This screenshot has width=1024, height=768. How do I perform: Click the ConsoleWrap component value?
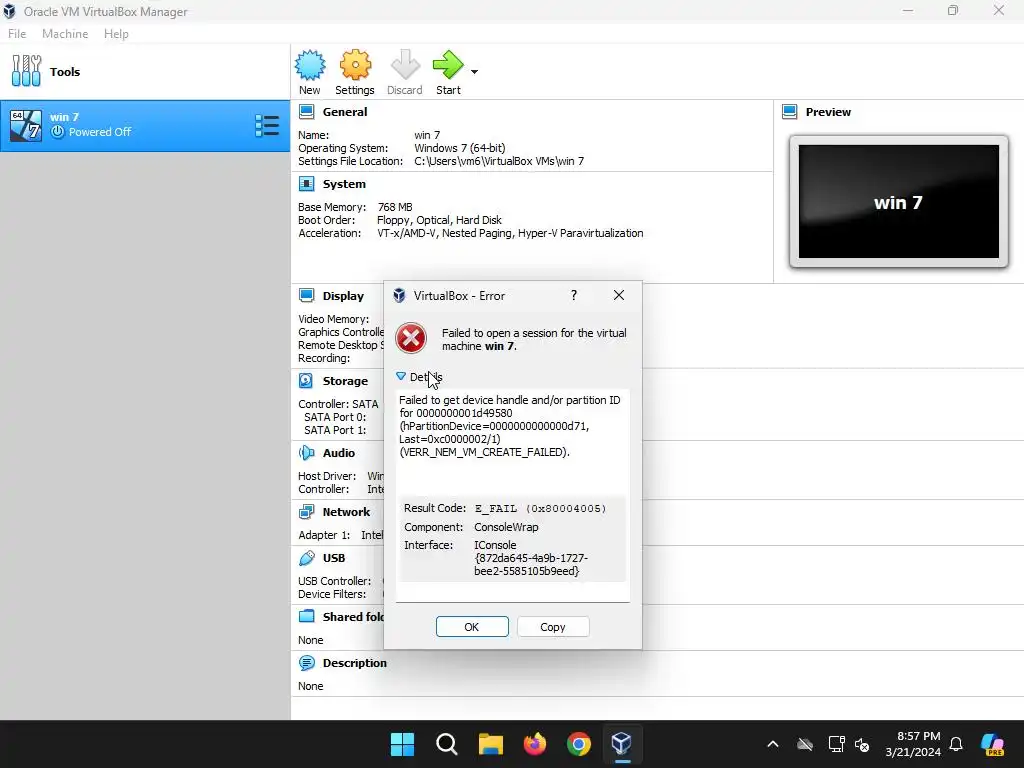506,527
